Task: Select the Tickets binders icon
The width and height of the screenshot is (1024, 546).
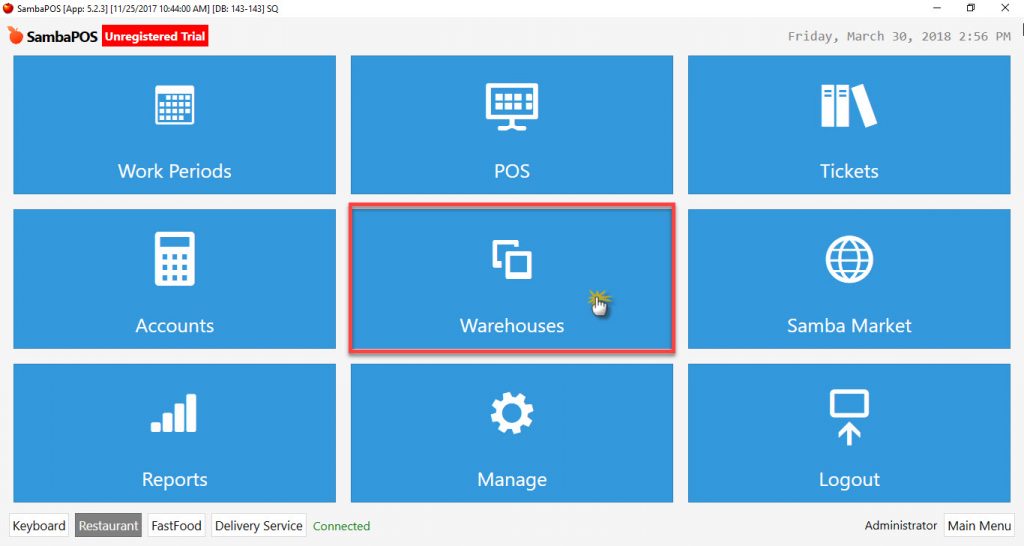Action: [848, 105]
